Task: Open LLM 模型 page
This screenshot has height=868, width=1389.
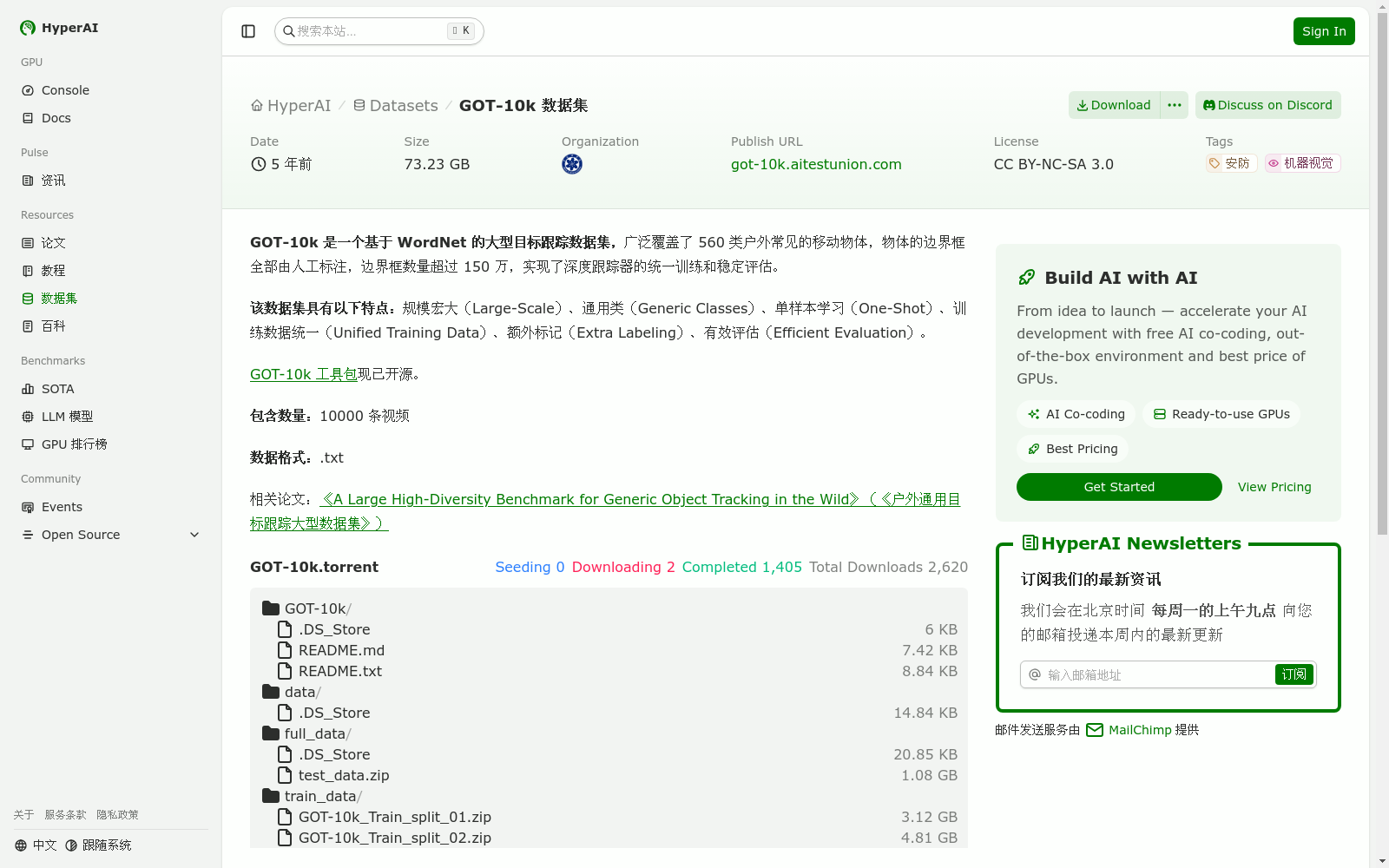Action: pos(111,417)
